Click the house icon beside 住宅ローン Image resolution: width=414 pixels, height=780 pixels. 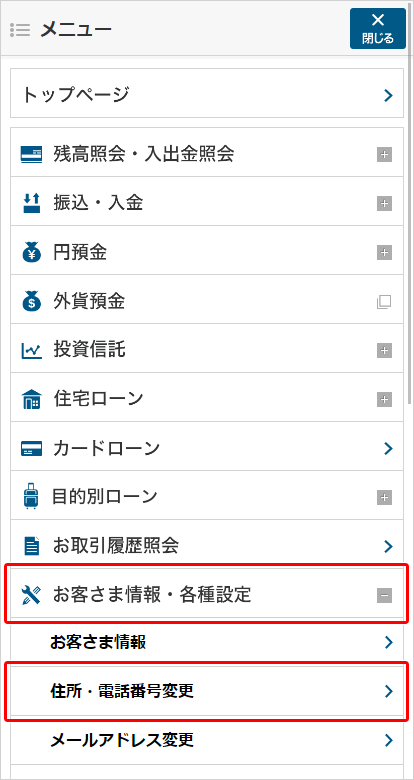point(32,399)
